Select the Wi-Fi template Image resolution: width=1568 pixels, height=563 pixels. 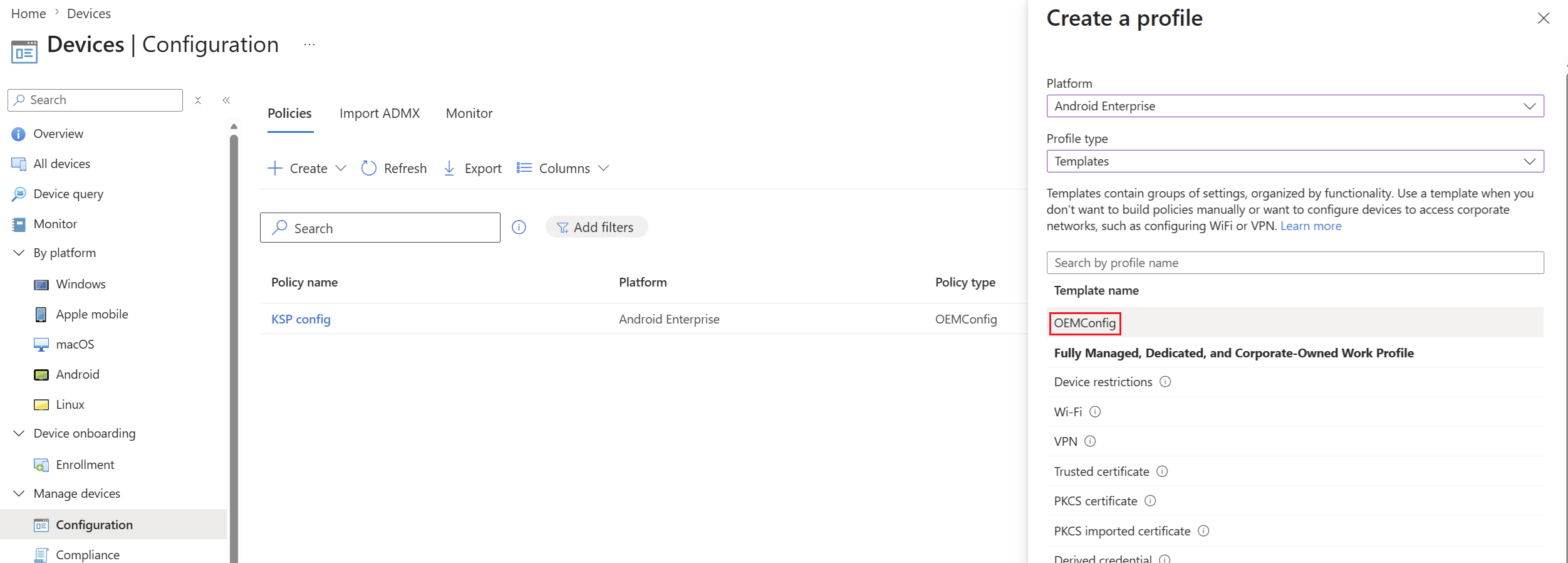pos(1068,412)
